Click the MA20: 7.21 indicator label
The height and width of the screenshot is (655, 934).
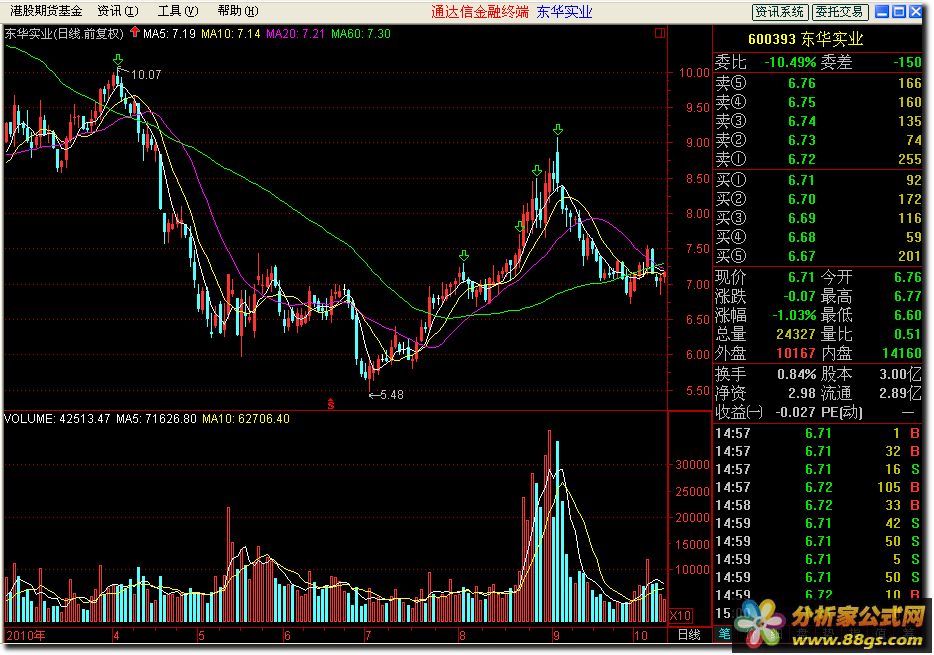tap(295, 34)
